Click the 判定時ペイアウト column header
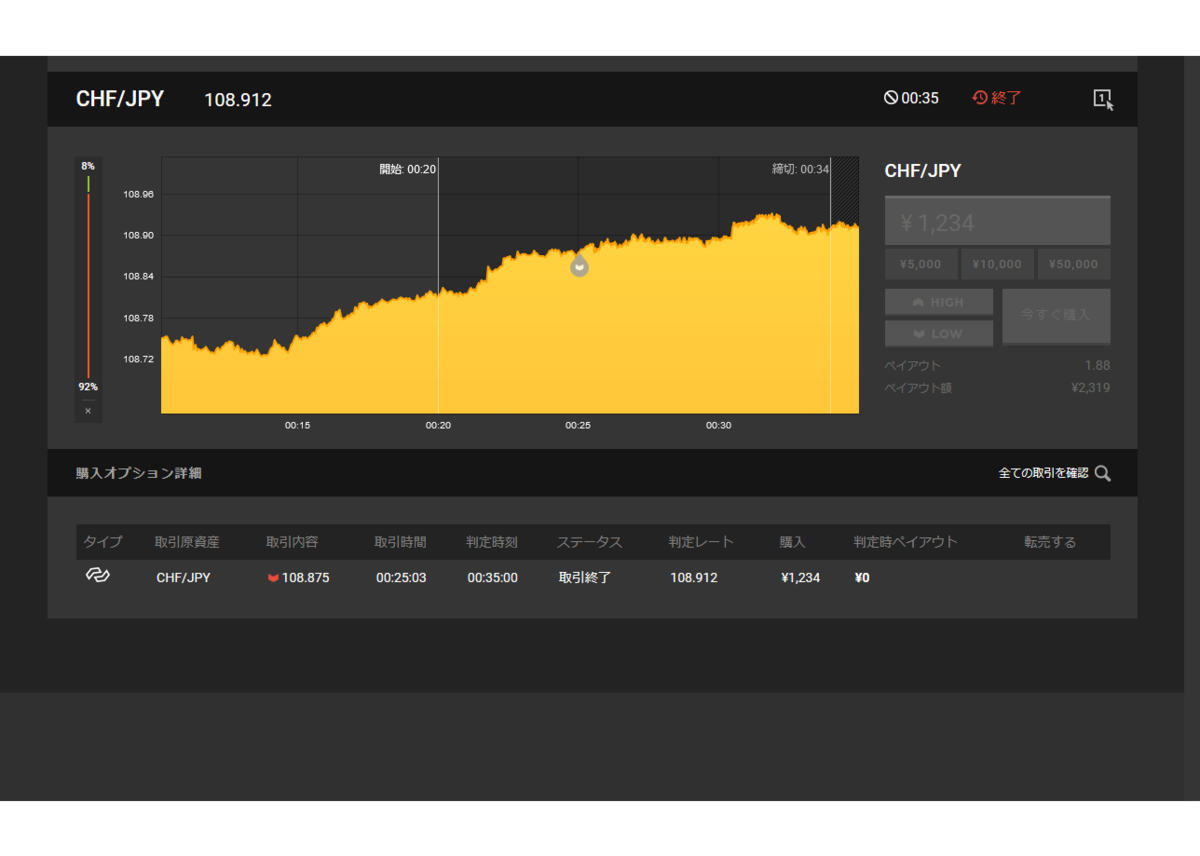 tap(905, 542)
